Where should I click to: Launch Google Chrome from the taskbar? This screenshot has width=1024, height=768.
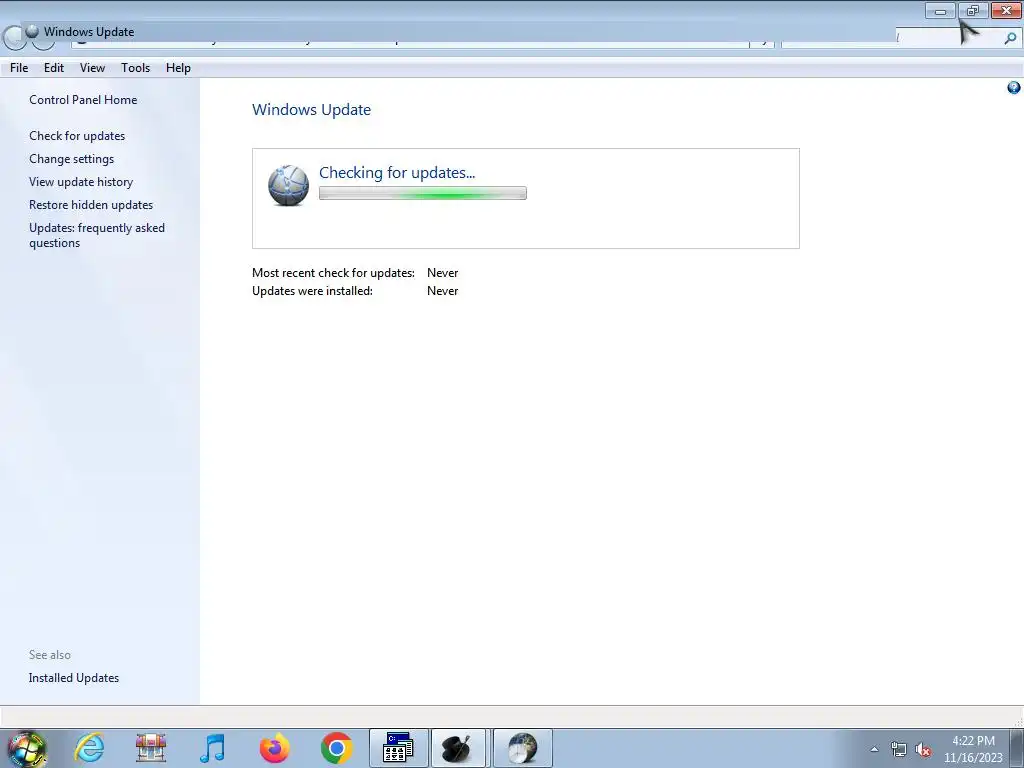coord(336,748)
